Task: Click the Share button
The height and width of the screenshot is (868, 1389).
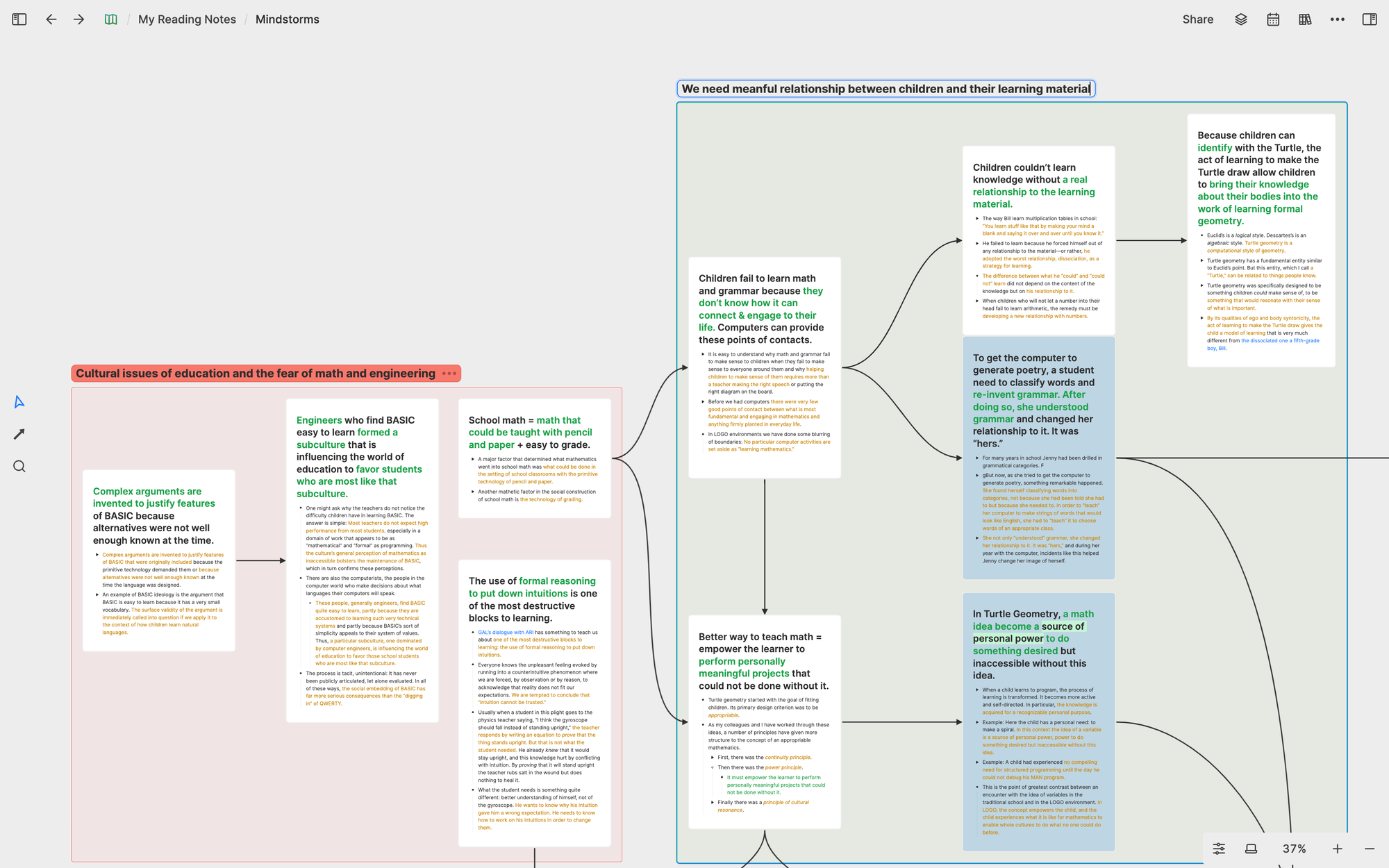Action: pos(1197,19)
